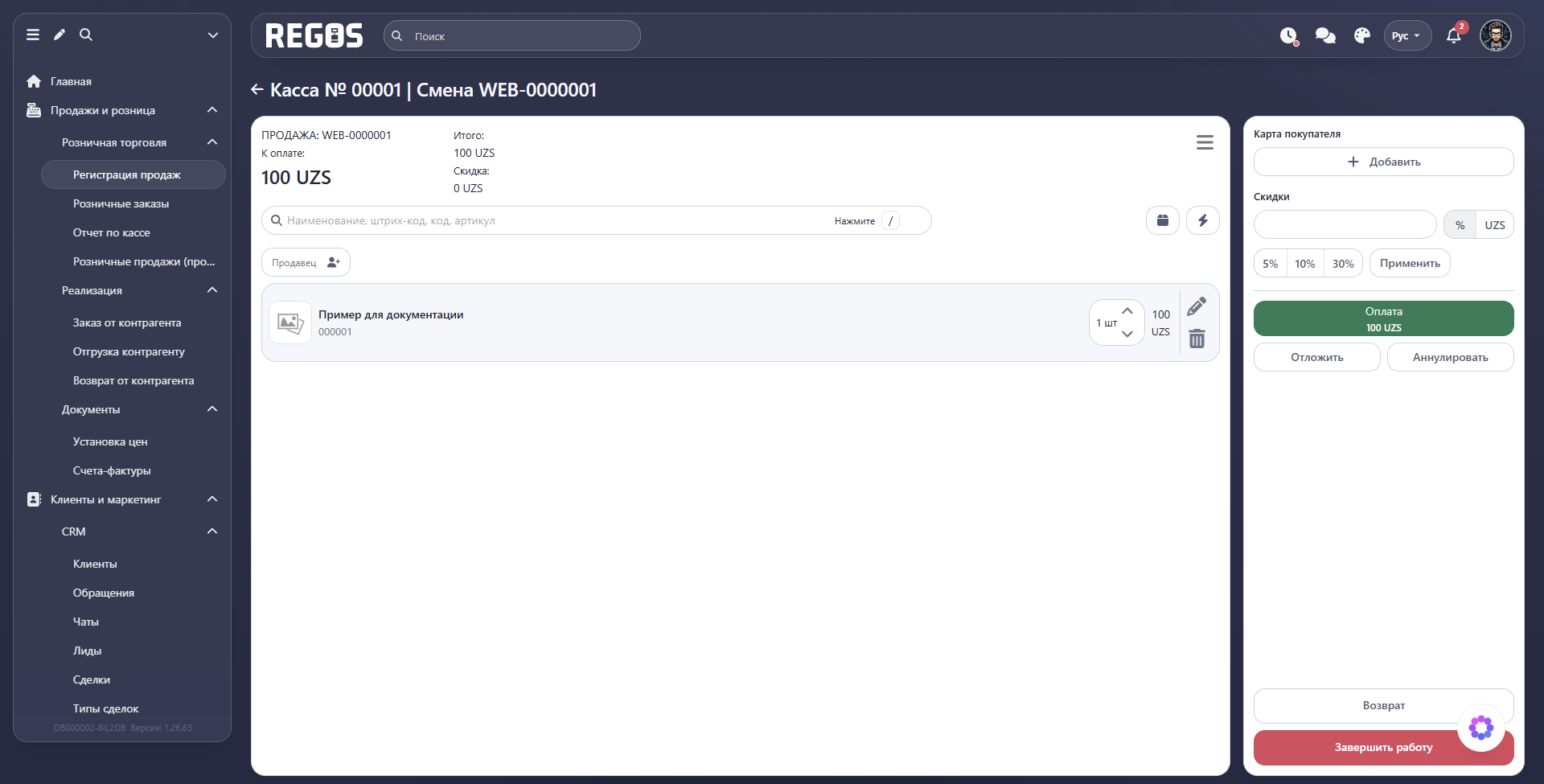This screenshot has height=784, width=1544.
Task: Click the Отложить button
Action: (1316, 357)
